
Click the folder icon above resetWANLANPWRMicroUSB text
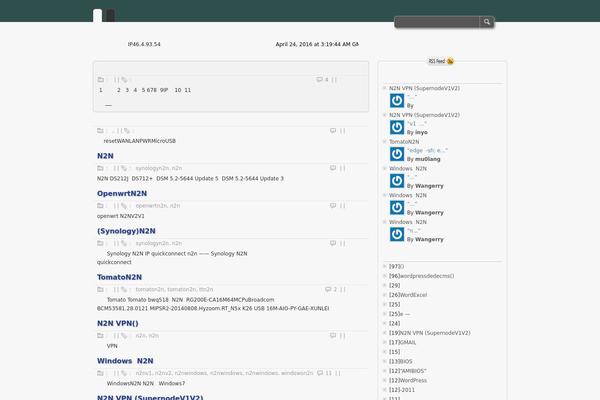100,131
